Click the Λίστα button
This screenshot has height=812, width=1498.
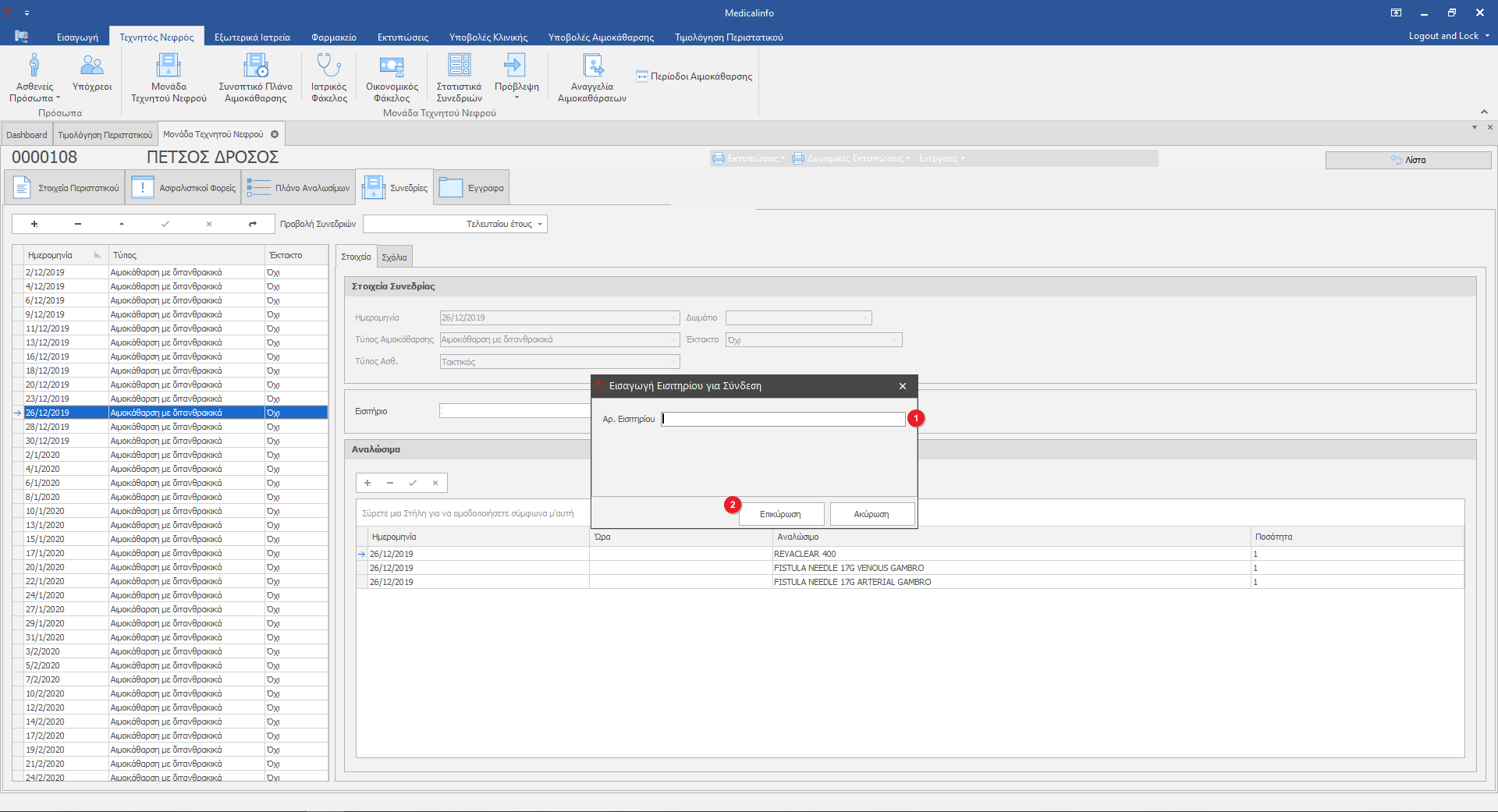coord(1408,160)
